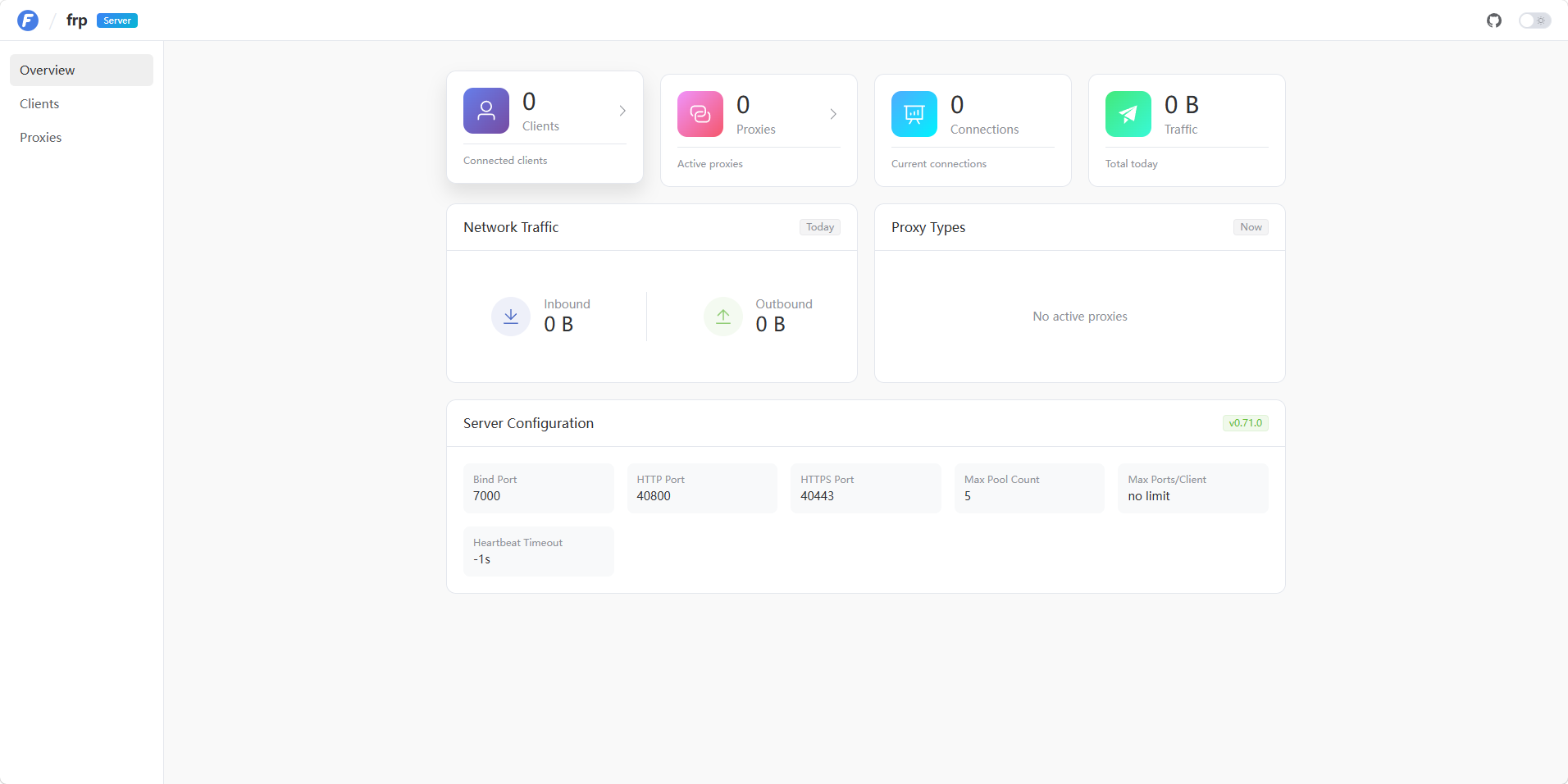The image size is (1568, 784).
Task: Click the Active proxies label
Action: point(710,164)
